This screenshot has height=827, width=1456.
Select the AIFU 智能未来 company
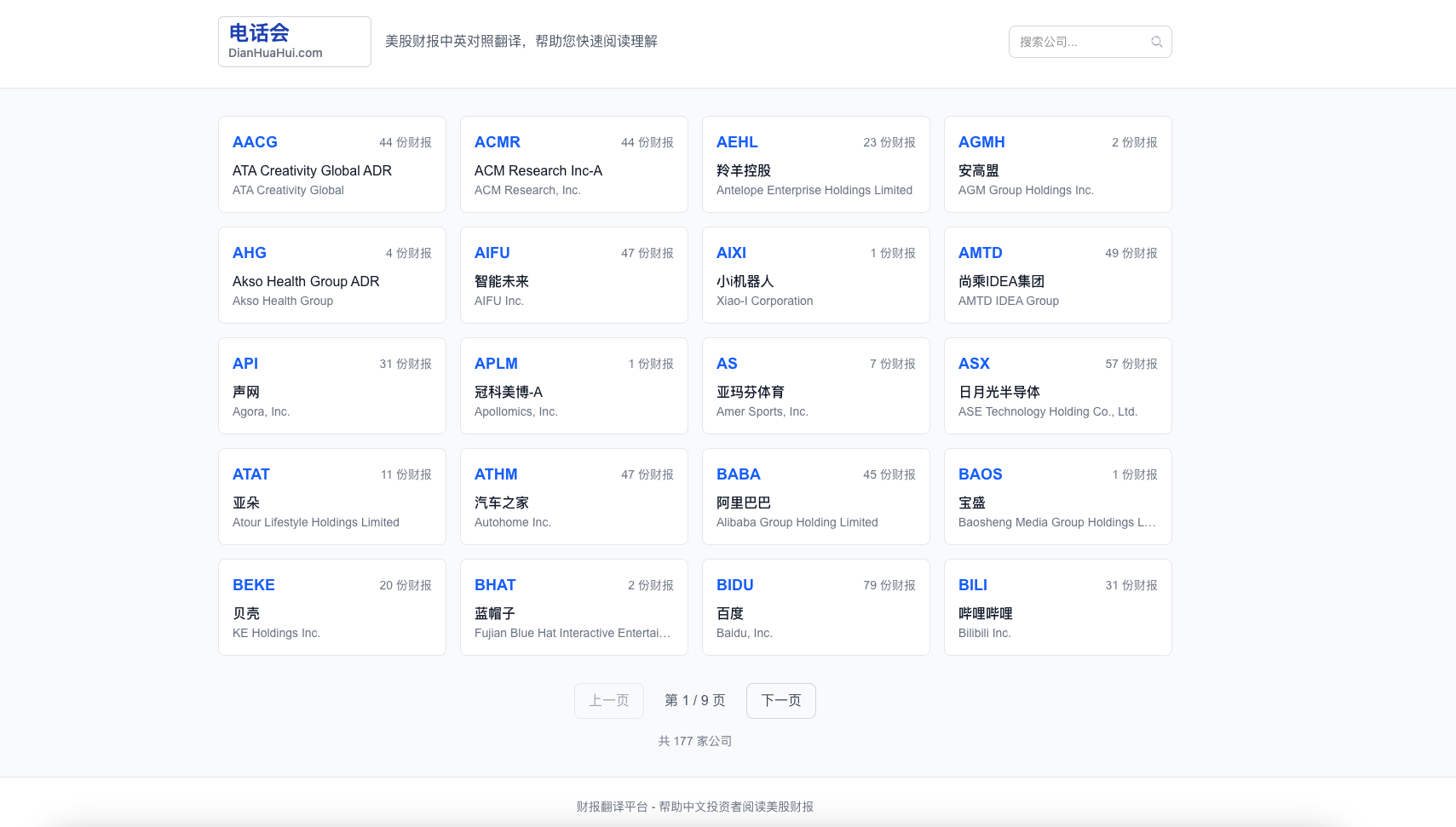(x=573, y=275)
